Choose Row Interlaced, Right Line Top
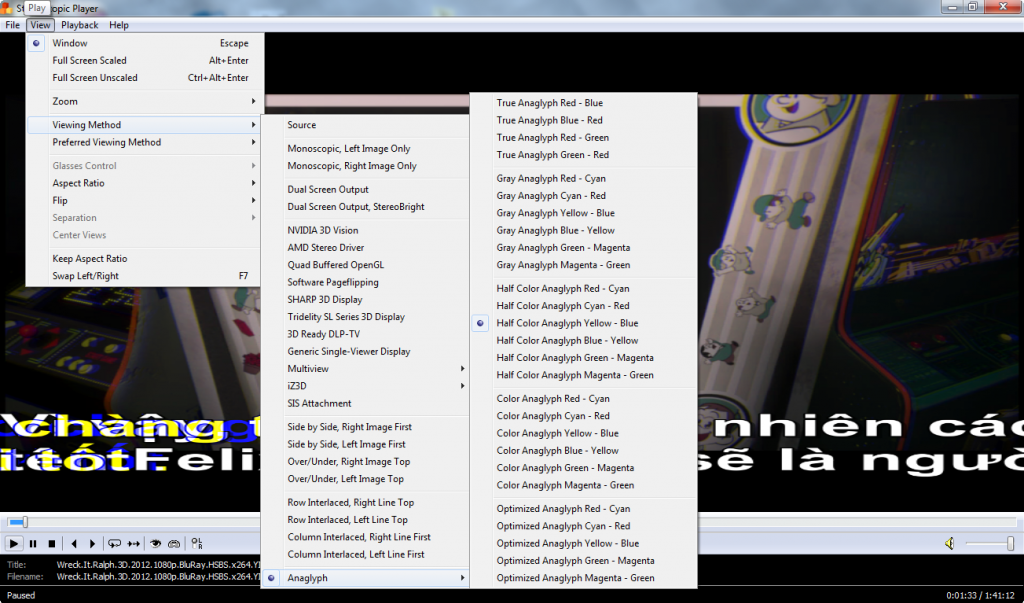The image size is (1024, 603). point(365,502)
